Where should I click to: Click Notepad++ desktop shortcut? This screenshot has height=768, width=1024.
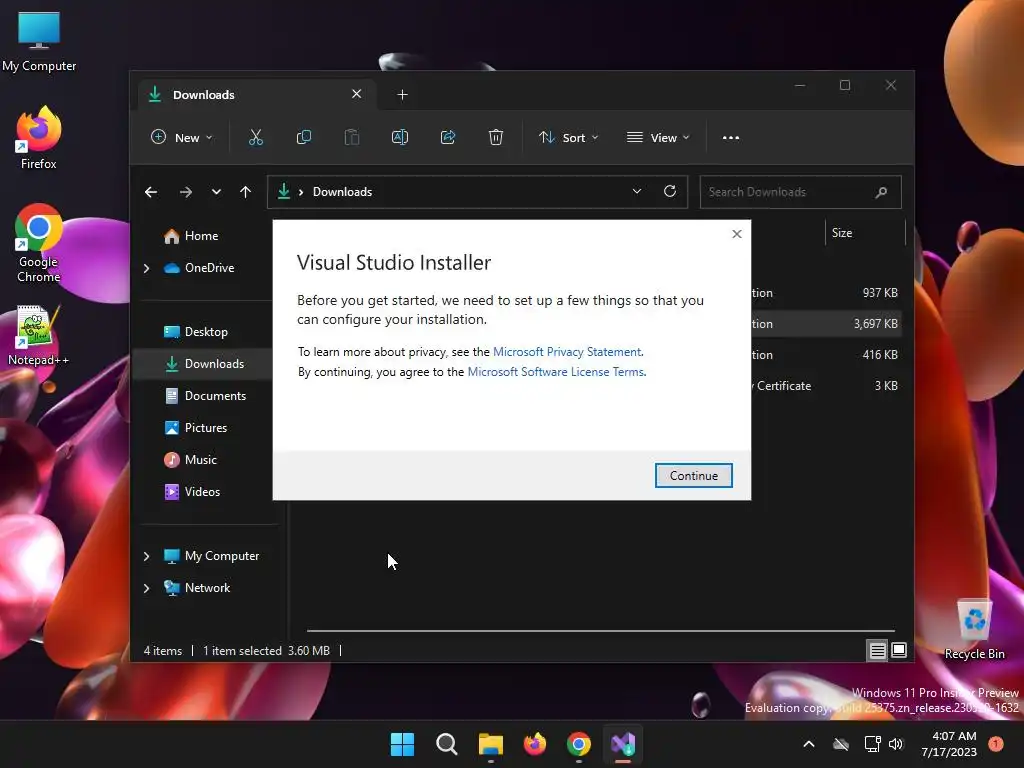[39, 335]
